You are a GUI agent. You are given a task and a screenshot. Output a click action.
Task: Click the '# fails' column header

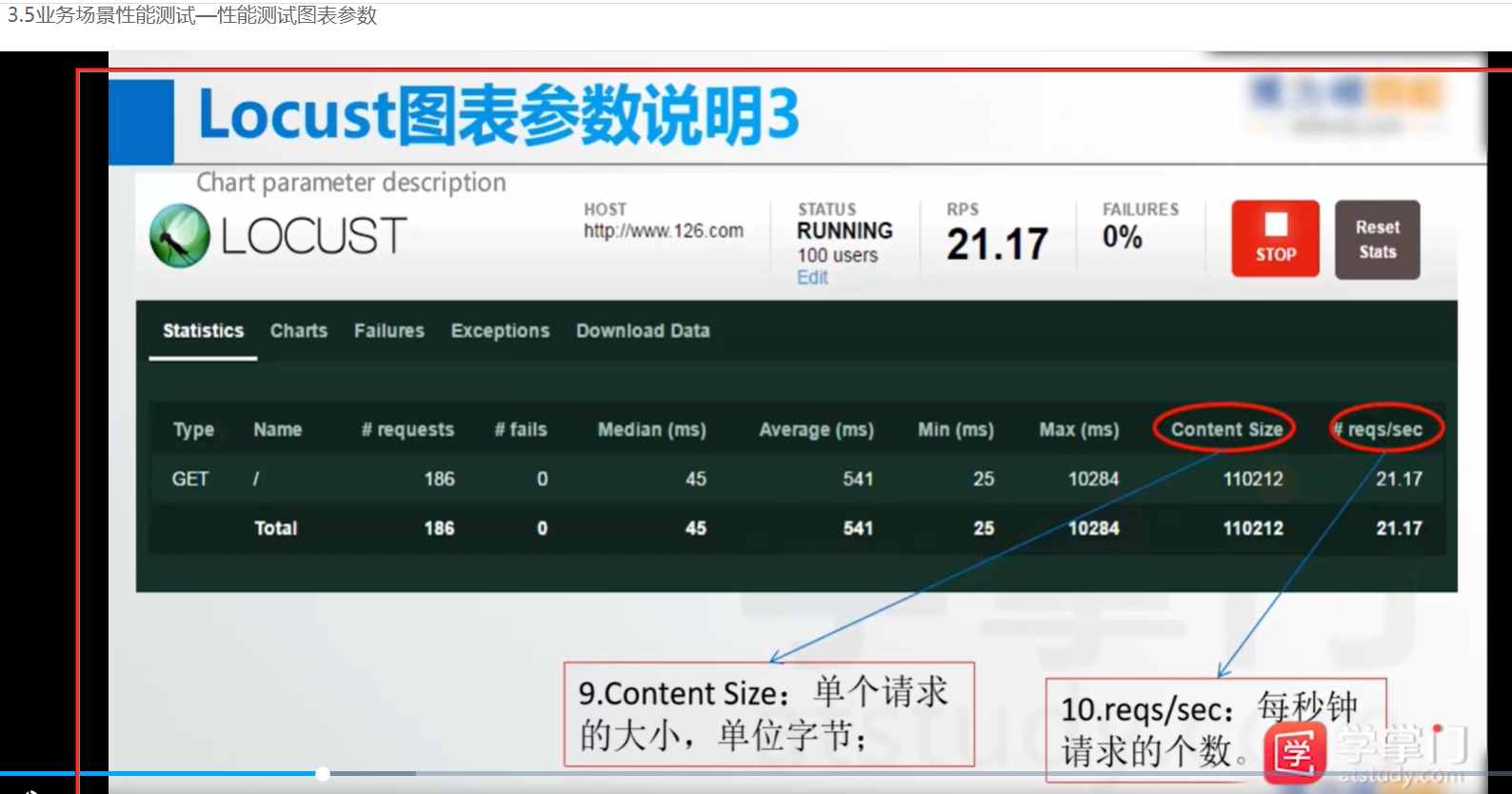(x=521, y=429)
